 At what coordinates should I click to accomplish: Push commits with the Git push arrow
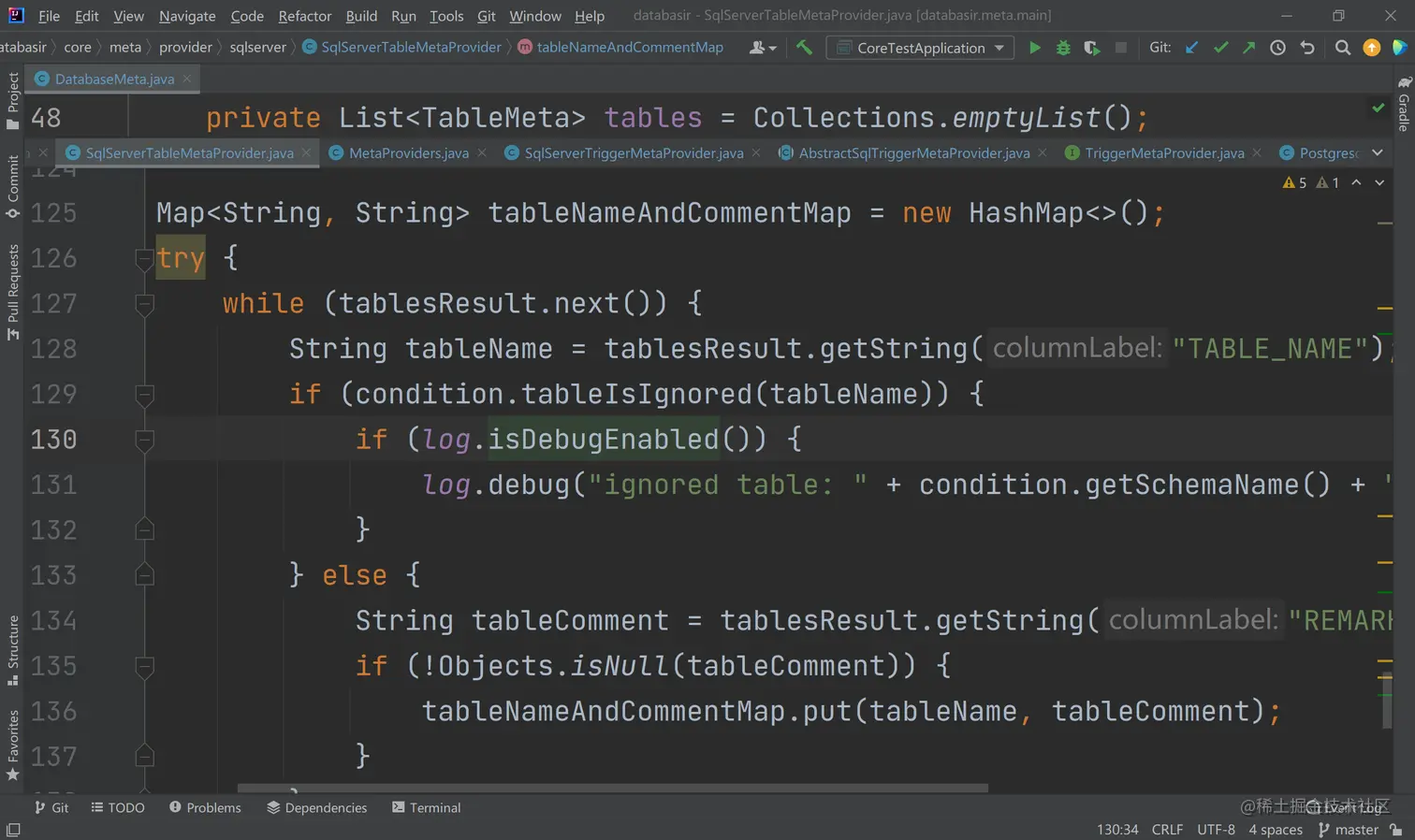click(x=1249, y=48)
